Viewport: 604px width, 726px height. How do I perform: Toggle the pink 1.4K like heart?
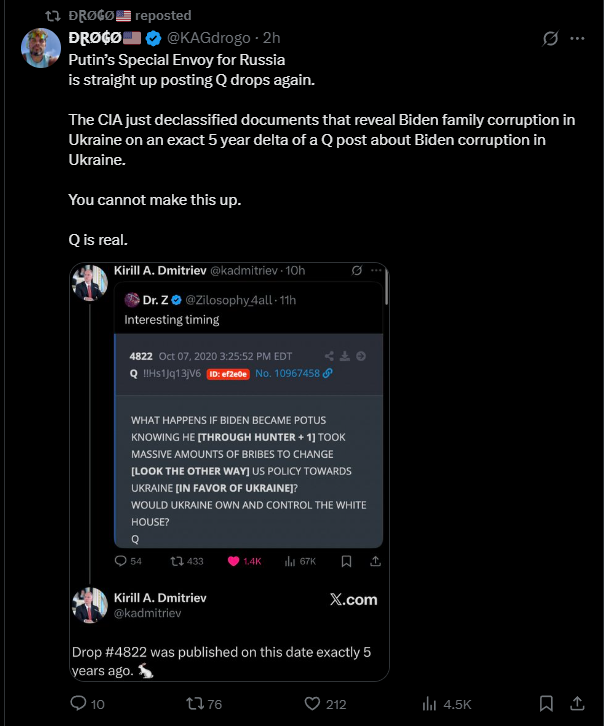(x=233, y=561)
